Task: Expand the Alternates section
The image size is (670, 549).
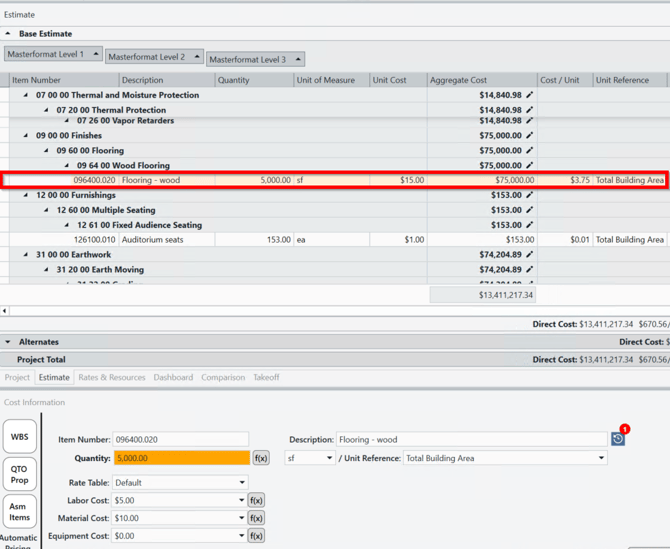Action: pyautogui.click(x=8, y=342)
